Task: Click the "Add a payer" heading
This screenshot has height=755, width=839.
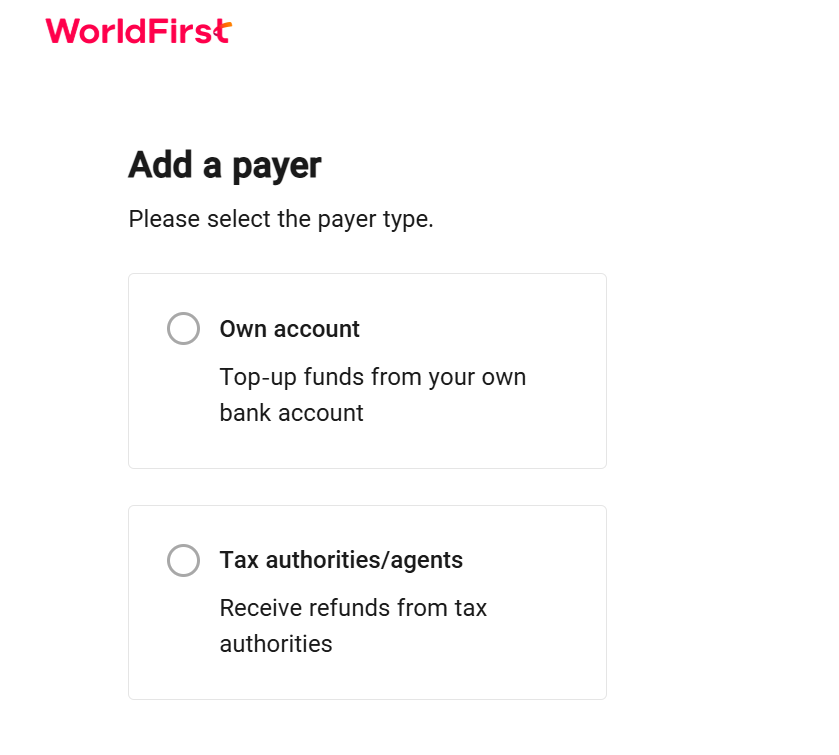Action: (x=225, y=165)
